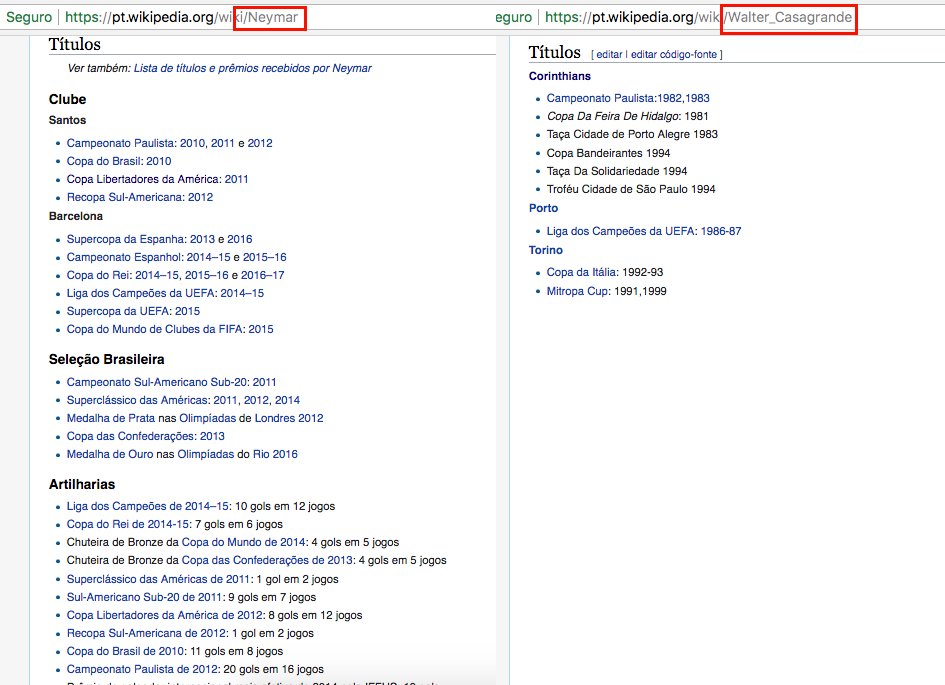Open 'Campeonato Paulista de 2012' link
The image size is (945, 685).
coord(142,669)
